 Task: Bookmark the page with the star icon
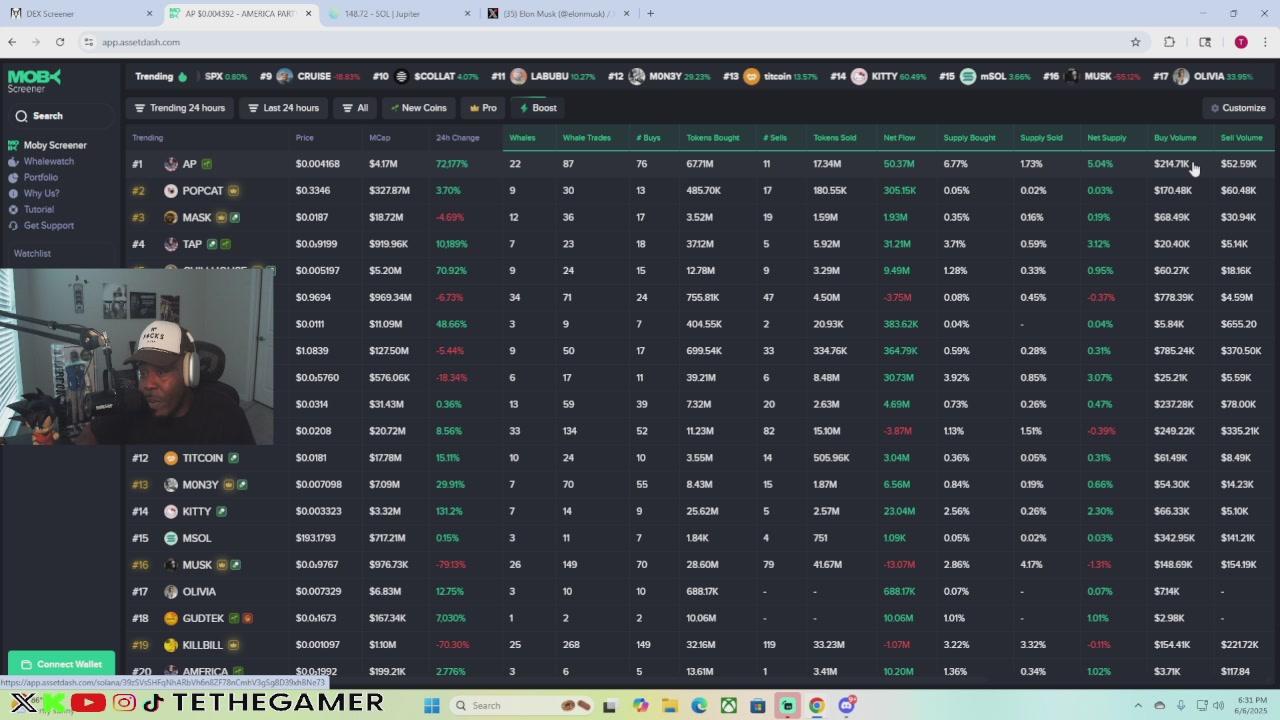click(1135, 42)
